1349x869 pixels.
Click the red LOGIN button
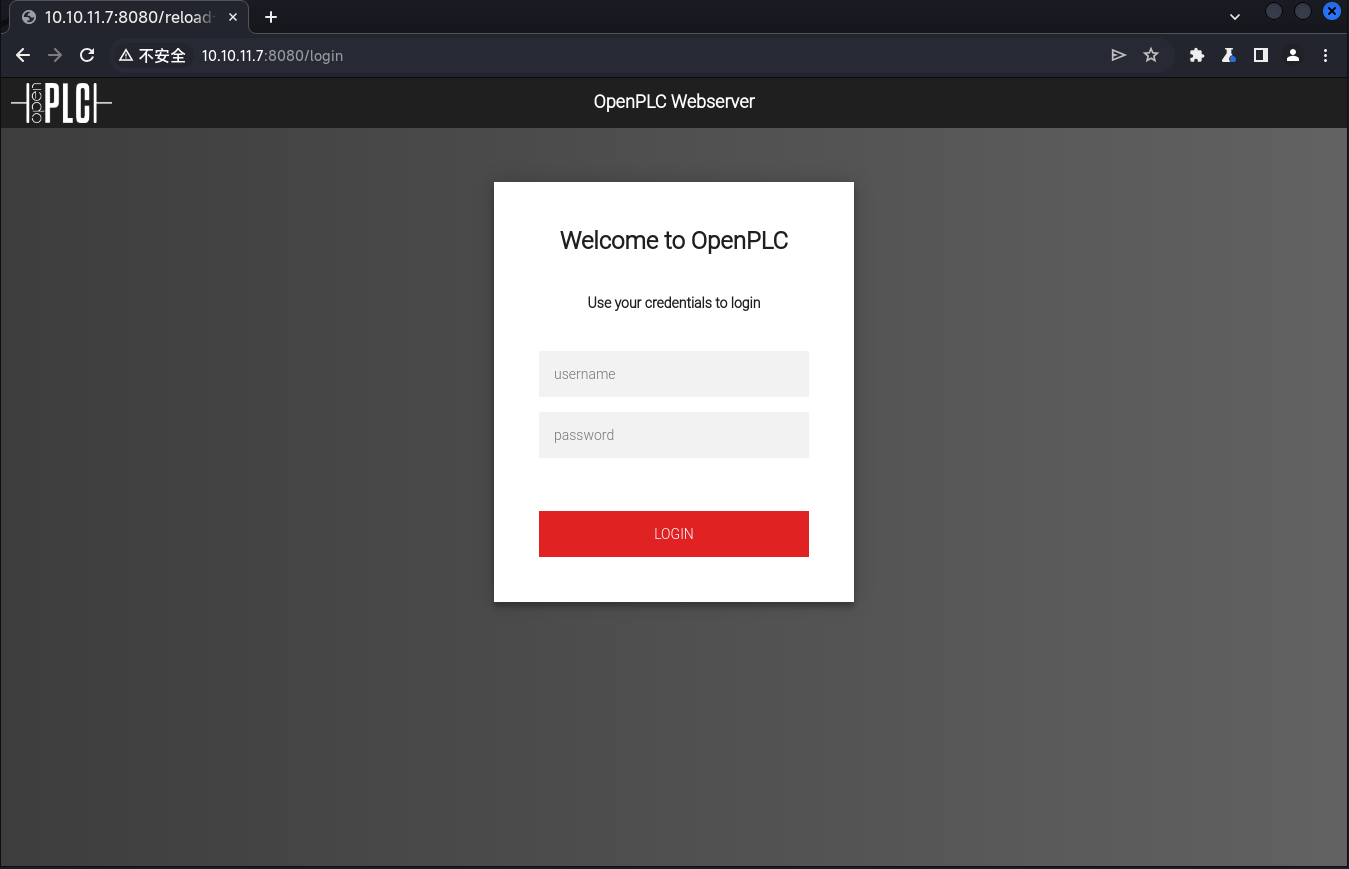pyautogui.click(x=674, y=534)
